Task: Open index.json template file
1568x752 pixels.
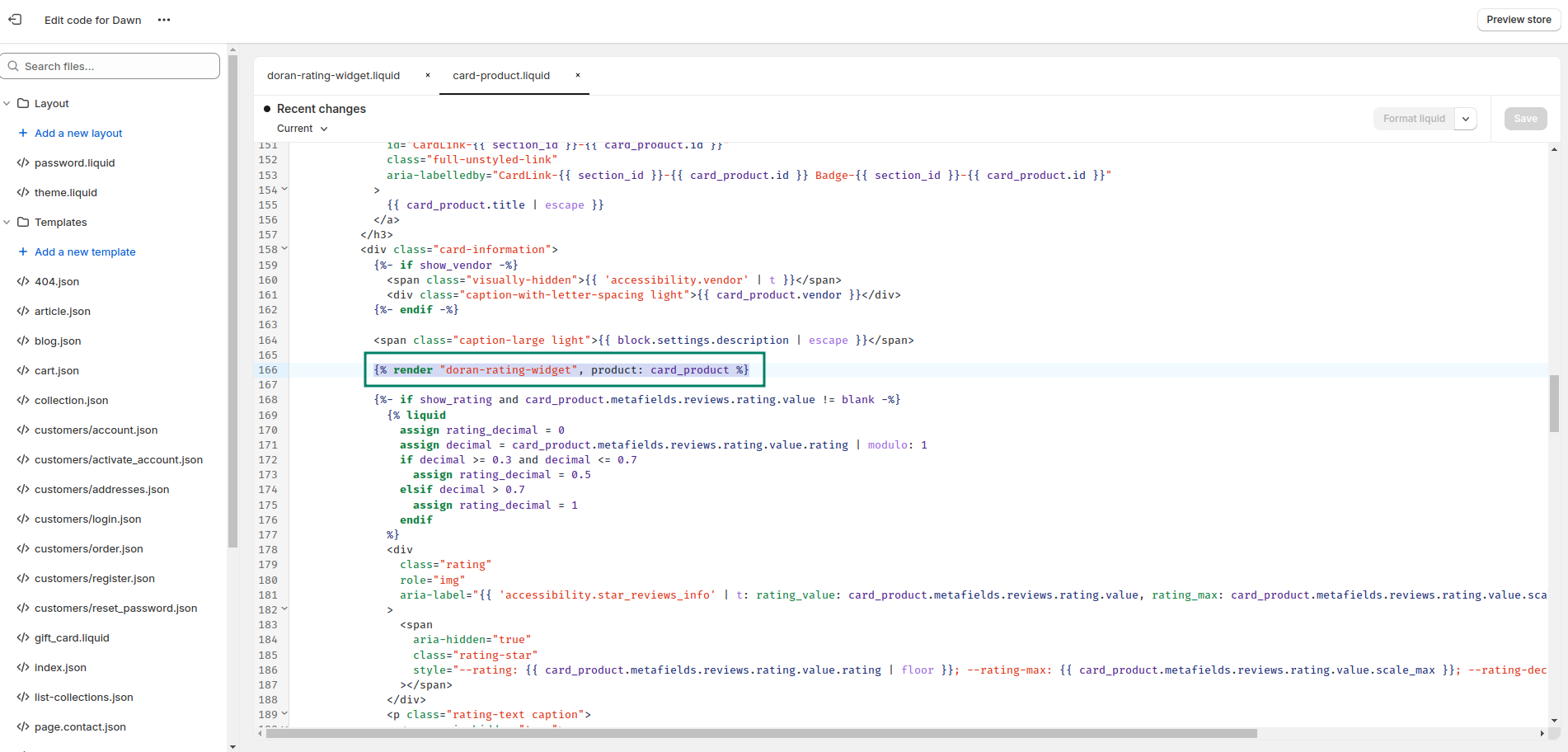Action: (60, 668)
